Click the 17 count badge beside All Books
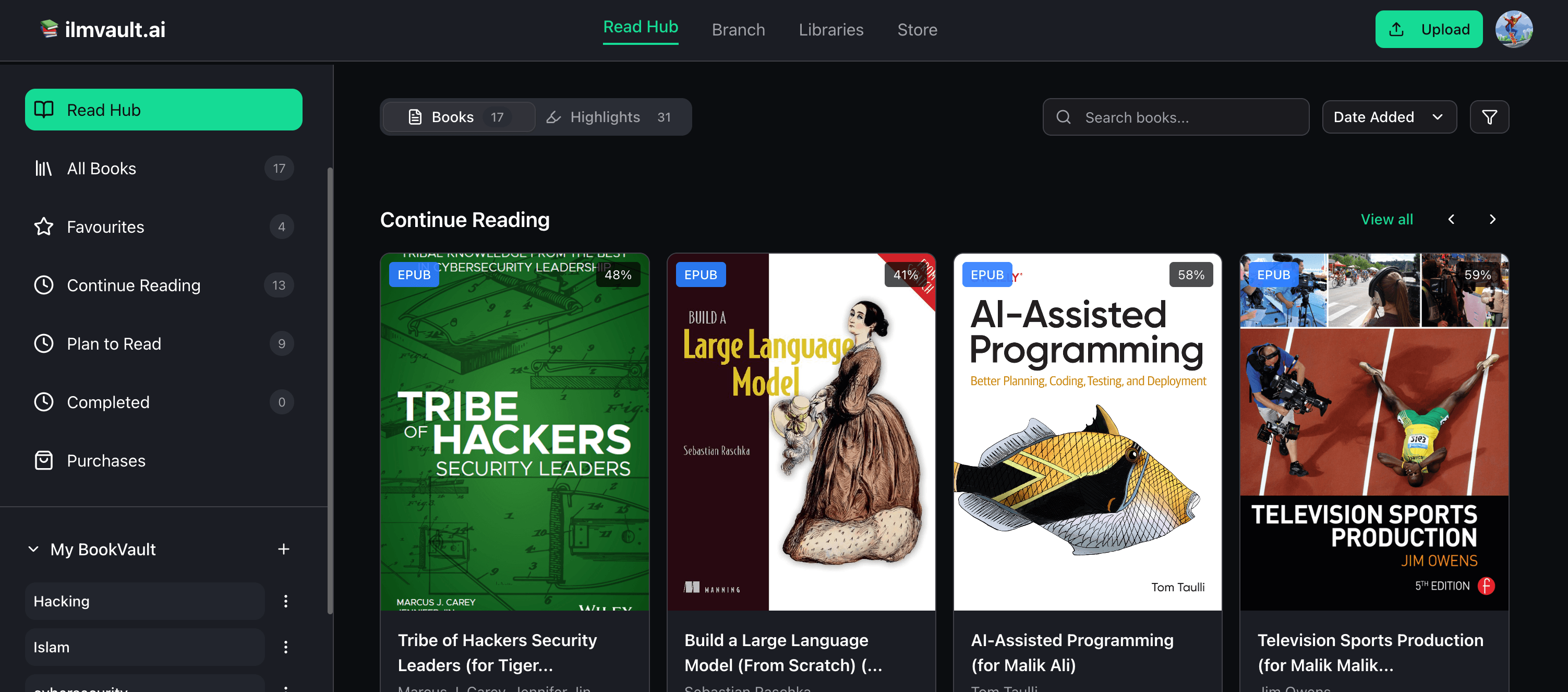This screenshot has height=692, width=1568. click(279, 168)
